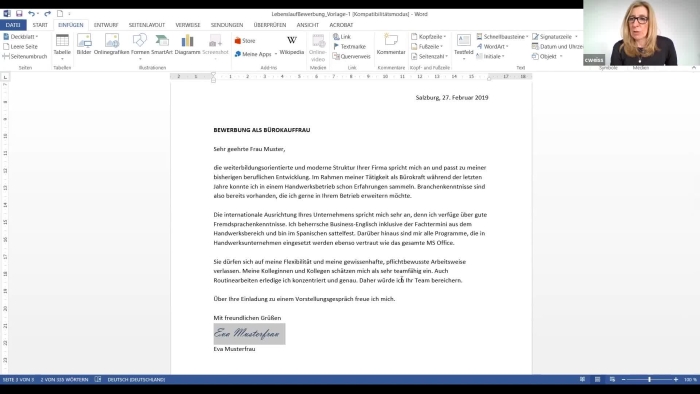Image resolution: width=700 pixels, height=394 pixels.
Task: Insert a Tabelle
Action: coord(62,47)
